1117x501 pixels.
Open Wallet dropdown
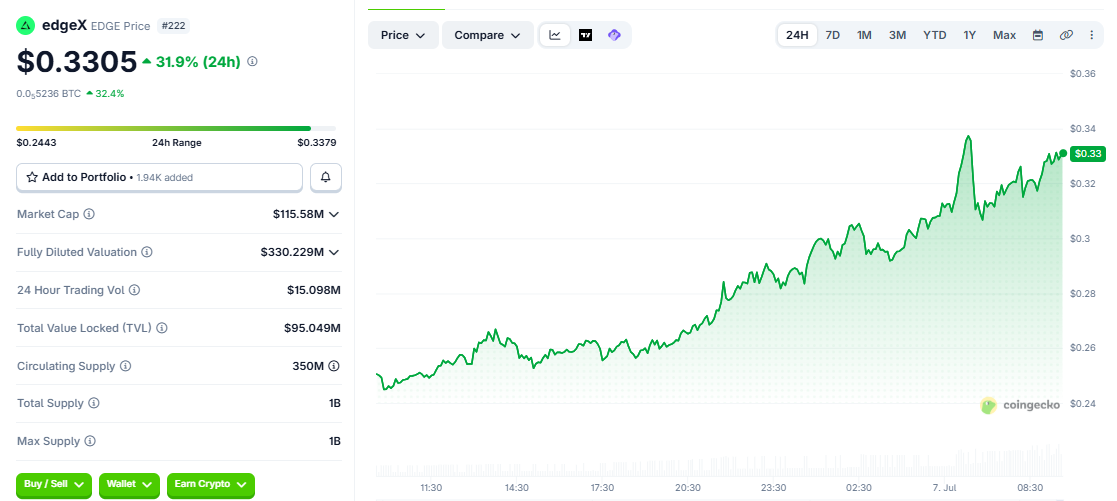point(129,485)
